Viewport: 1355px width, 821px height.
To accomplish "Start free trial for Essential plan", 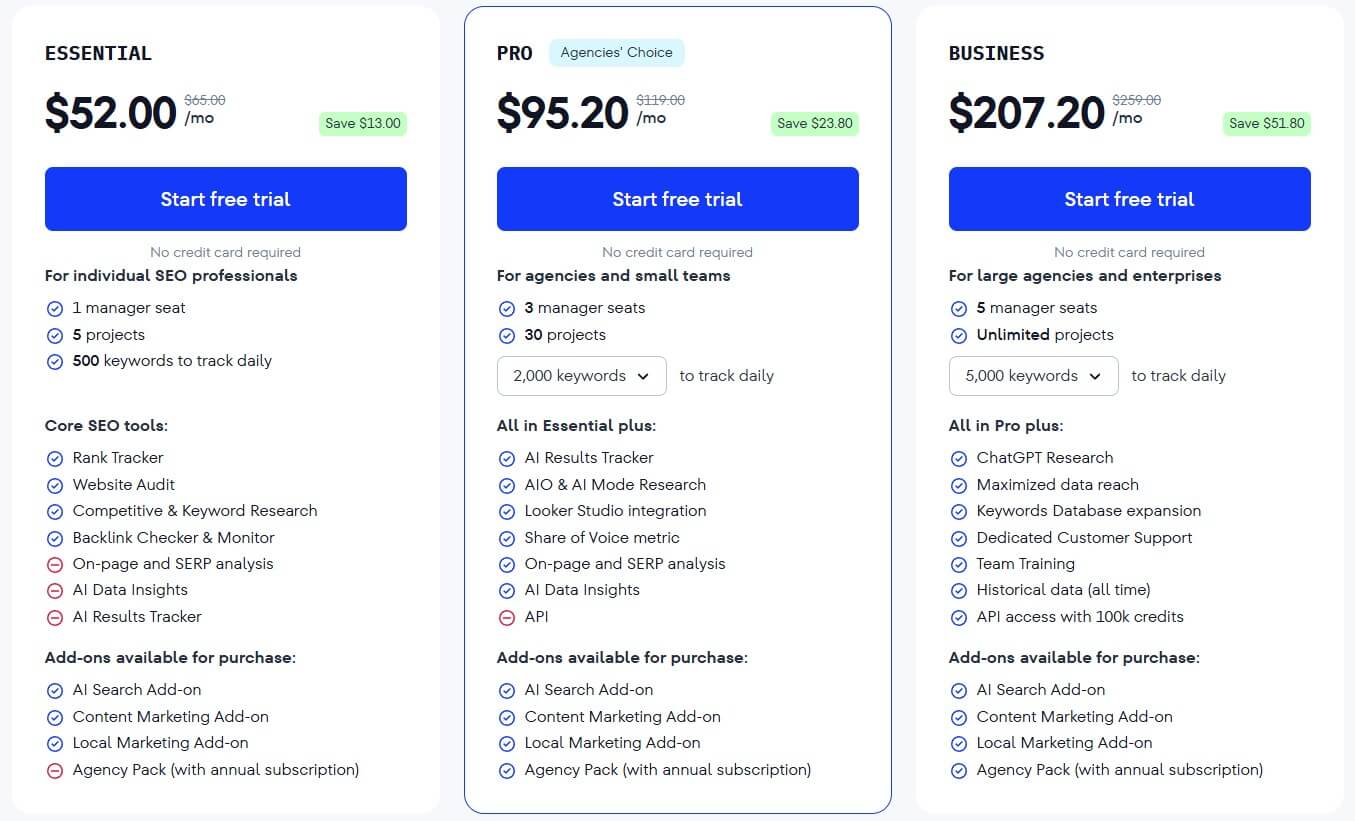I will coord(226,199).
